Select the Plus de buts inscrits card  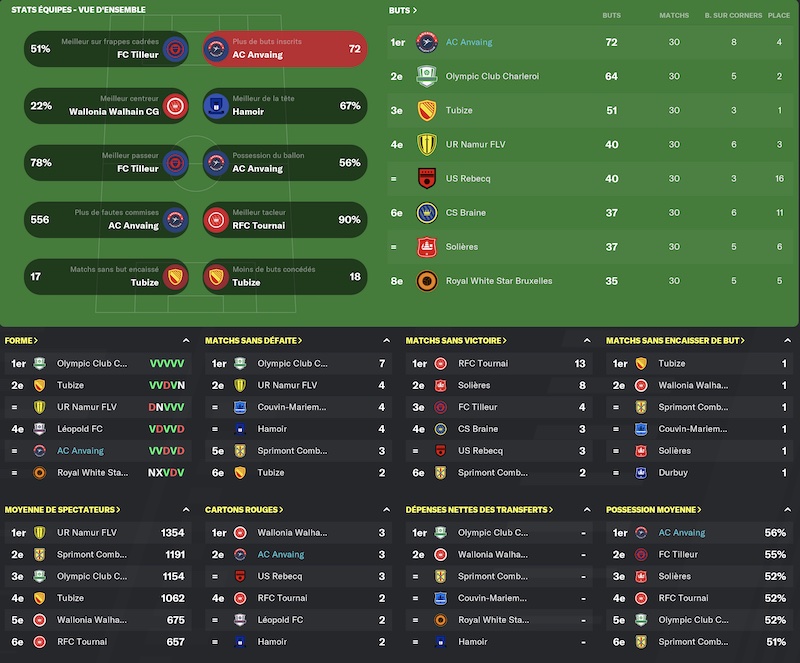[285, 49]
